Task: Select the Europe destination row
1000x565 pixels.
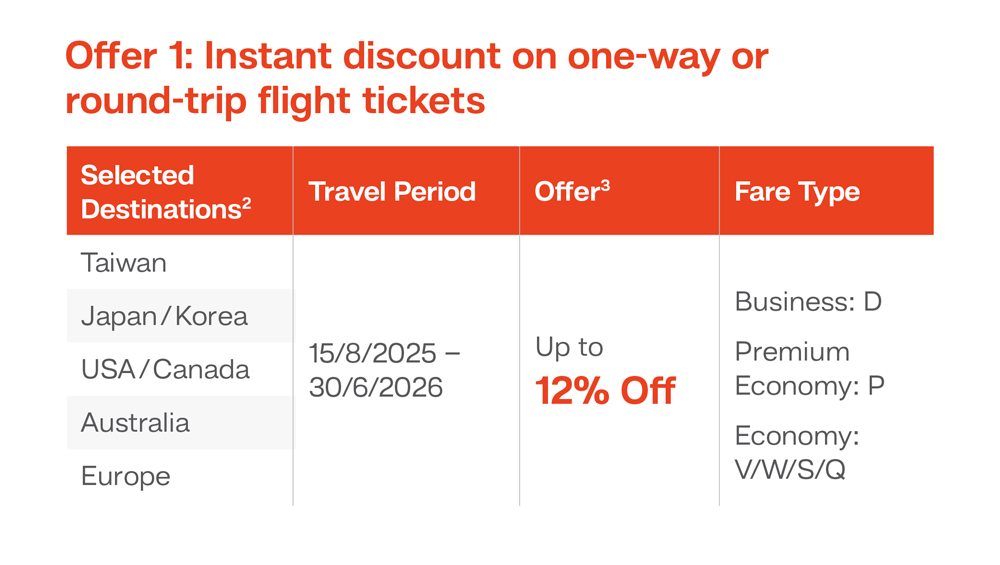Action: [x=180, y=476]
